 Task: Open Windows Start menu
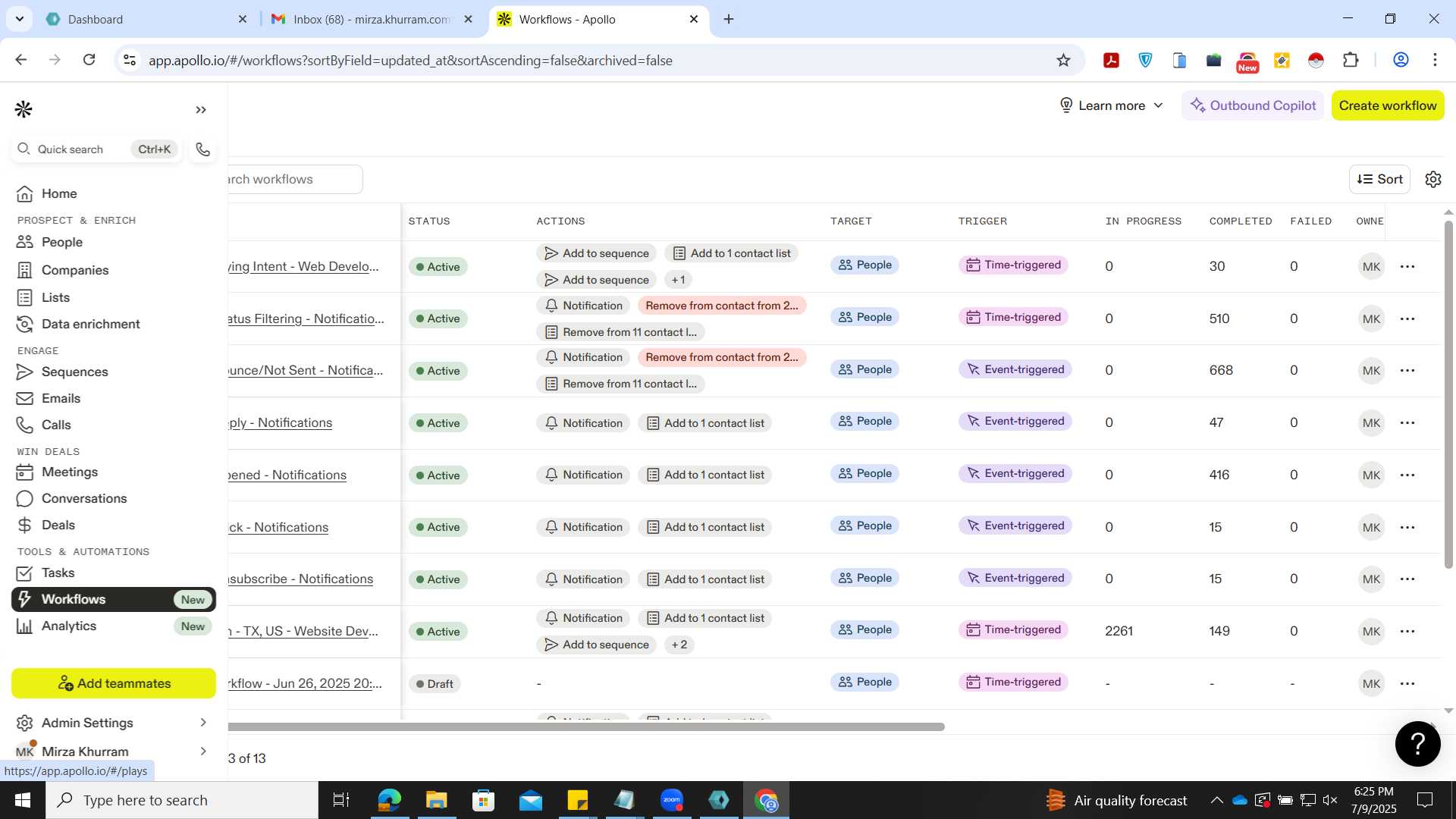(23, 800)
